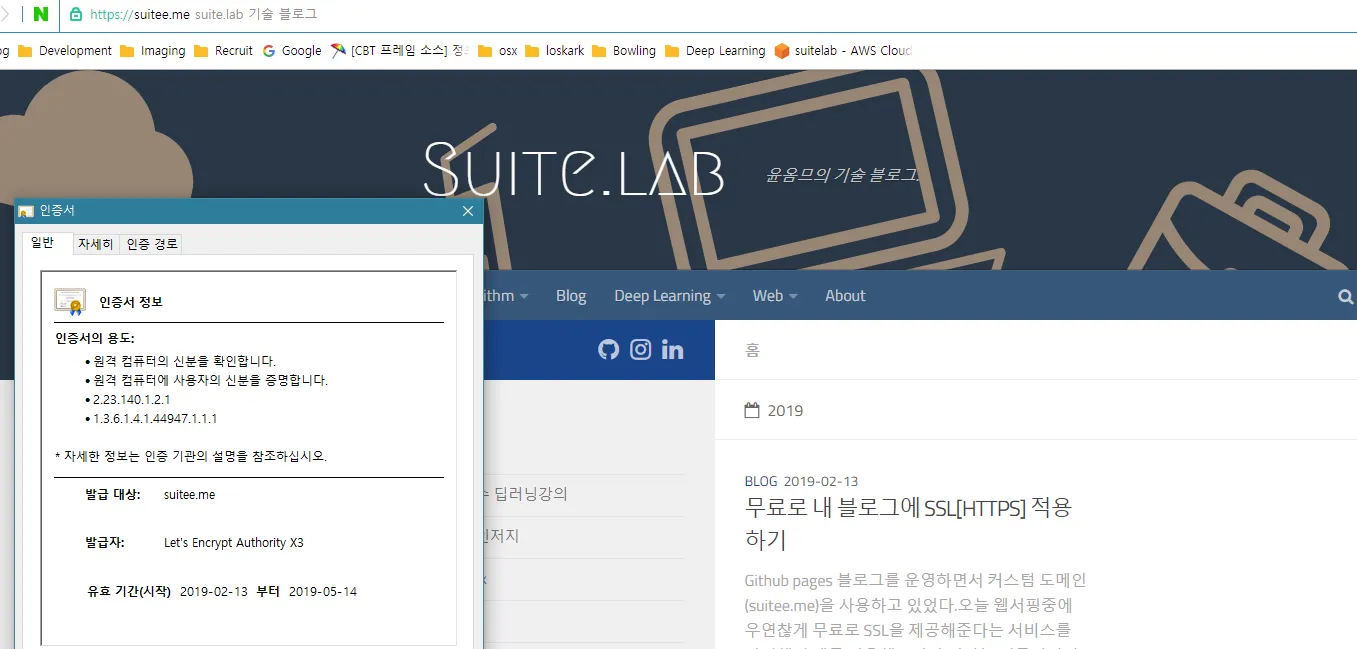
Task: Click the Naver N icon
Action: point(41,14)
